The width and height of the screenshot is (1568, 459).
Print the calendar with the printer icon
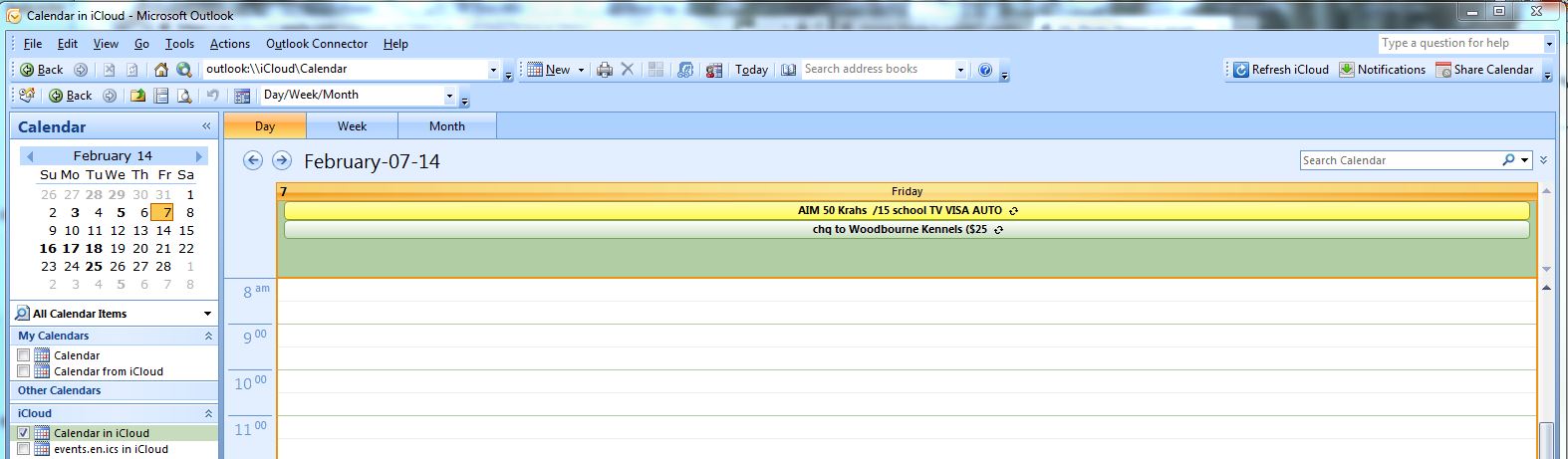tap(604, 70)
